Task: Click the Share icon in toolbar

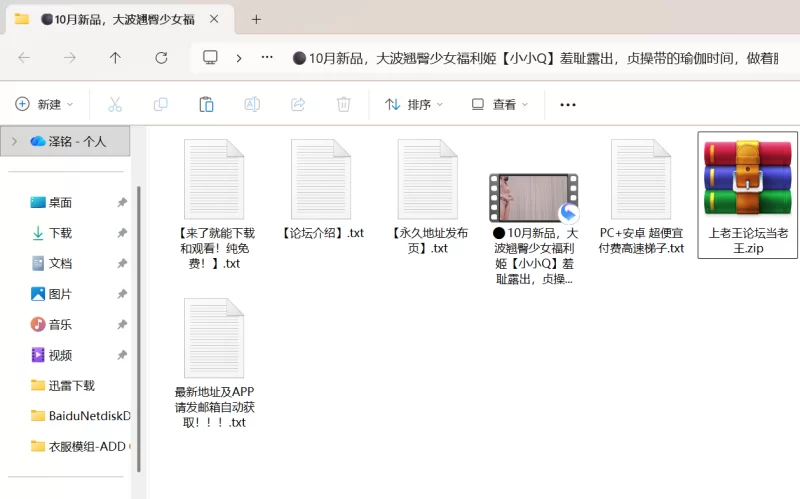Action: pos(297,104)
